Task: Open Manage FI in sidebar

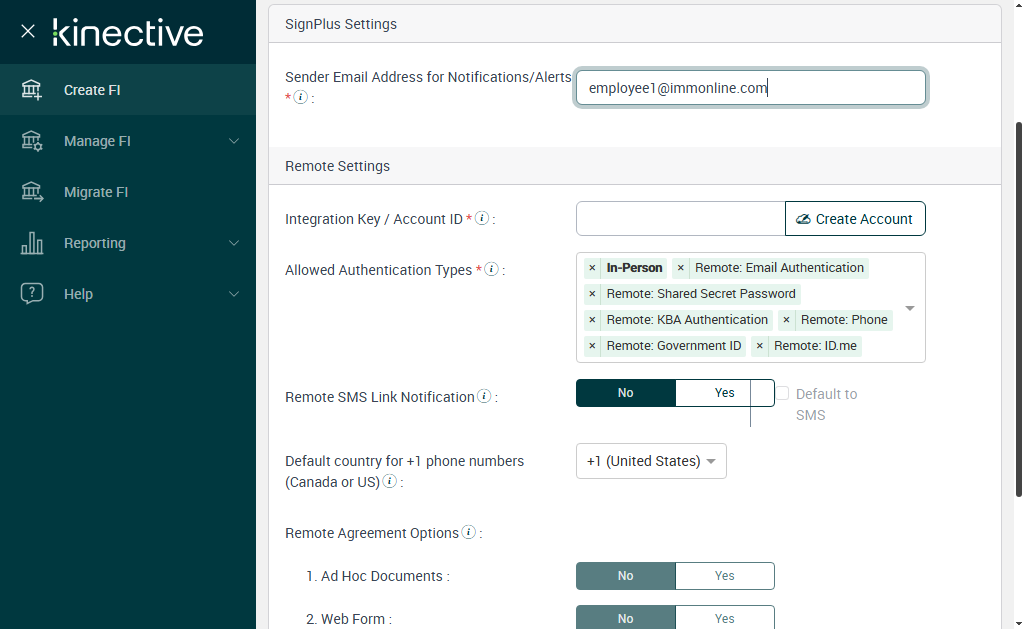Action: (128, 141)
